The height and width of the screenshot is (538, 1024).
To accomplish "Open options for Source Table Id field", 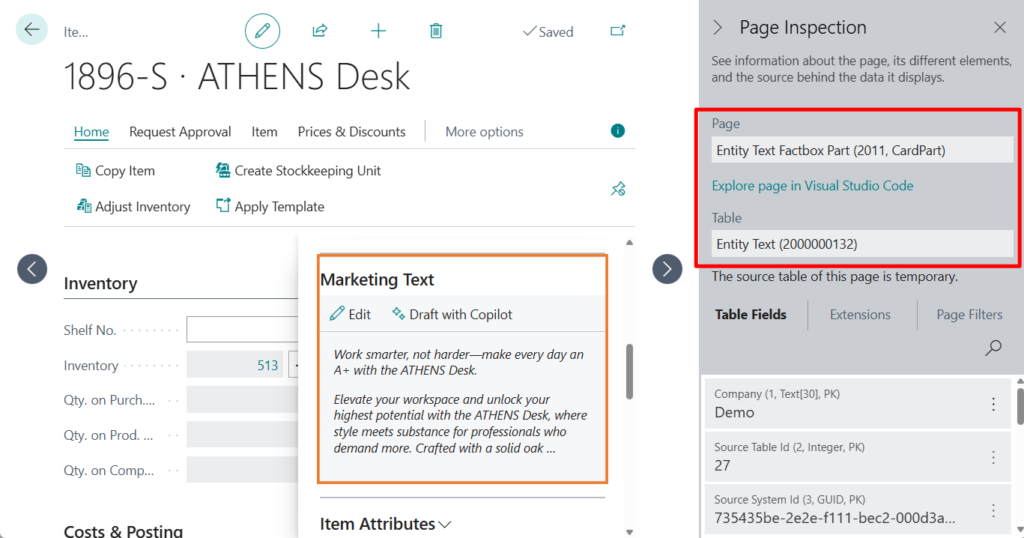I will click(993, 457).
